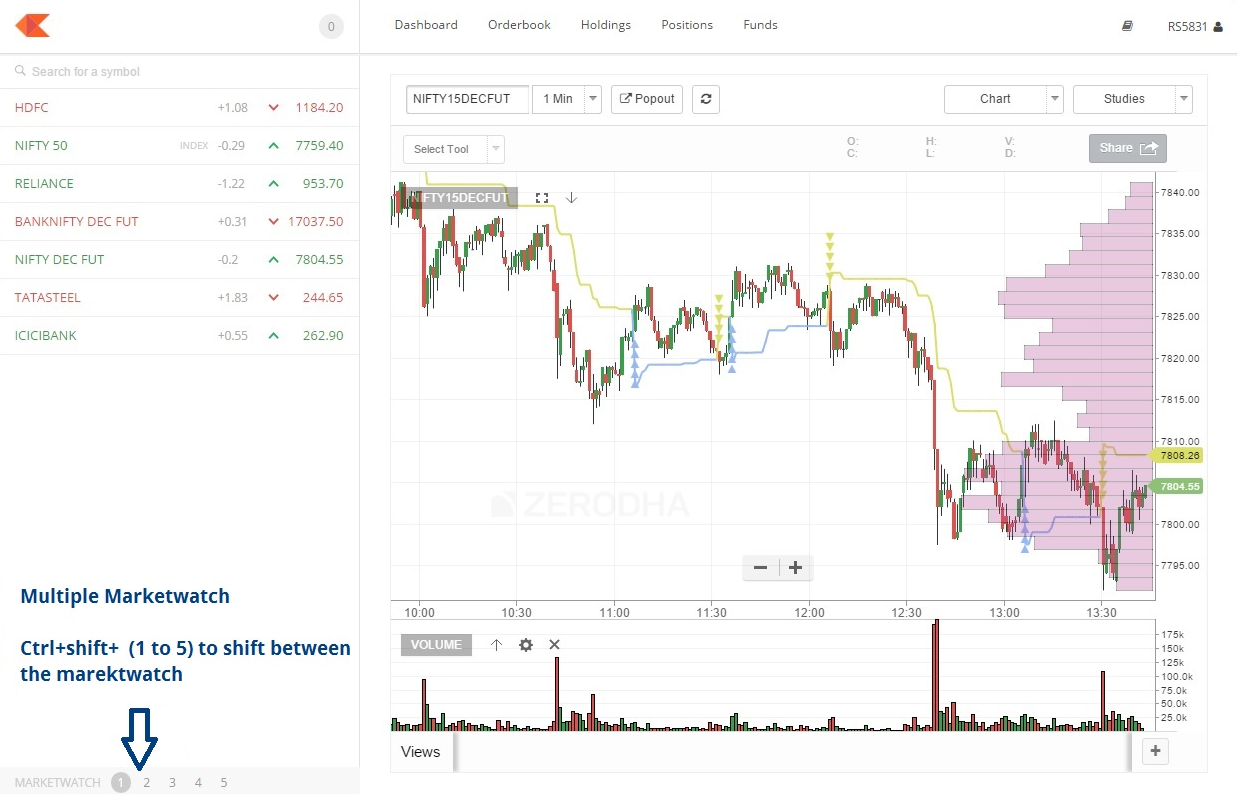Click the RELIANCE green up chevron
The width and height of the screenshot is (1253, 801).
coord(273,184)
